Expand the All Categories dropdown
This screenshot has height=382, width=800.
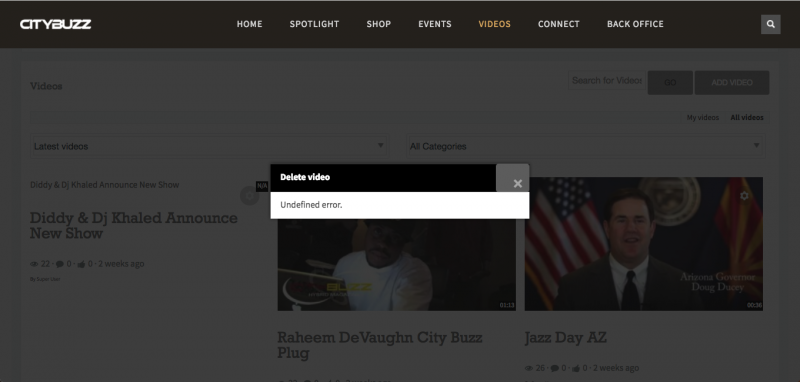[x=586, y=146]
